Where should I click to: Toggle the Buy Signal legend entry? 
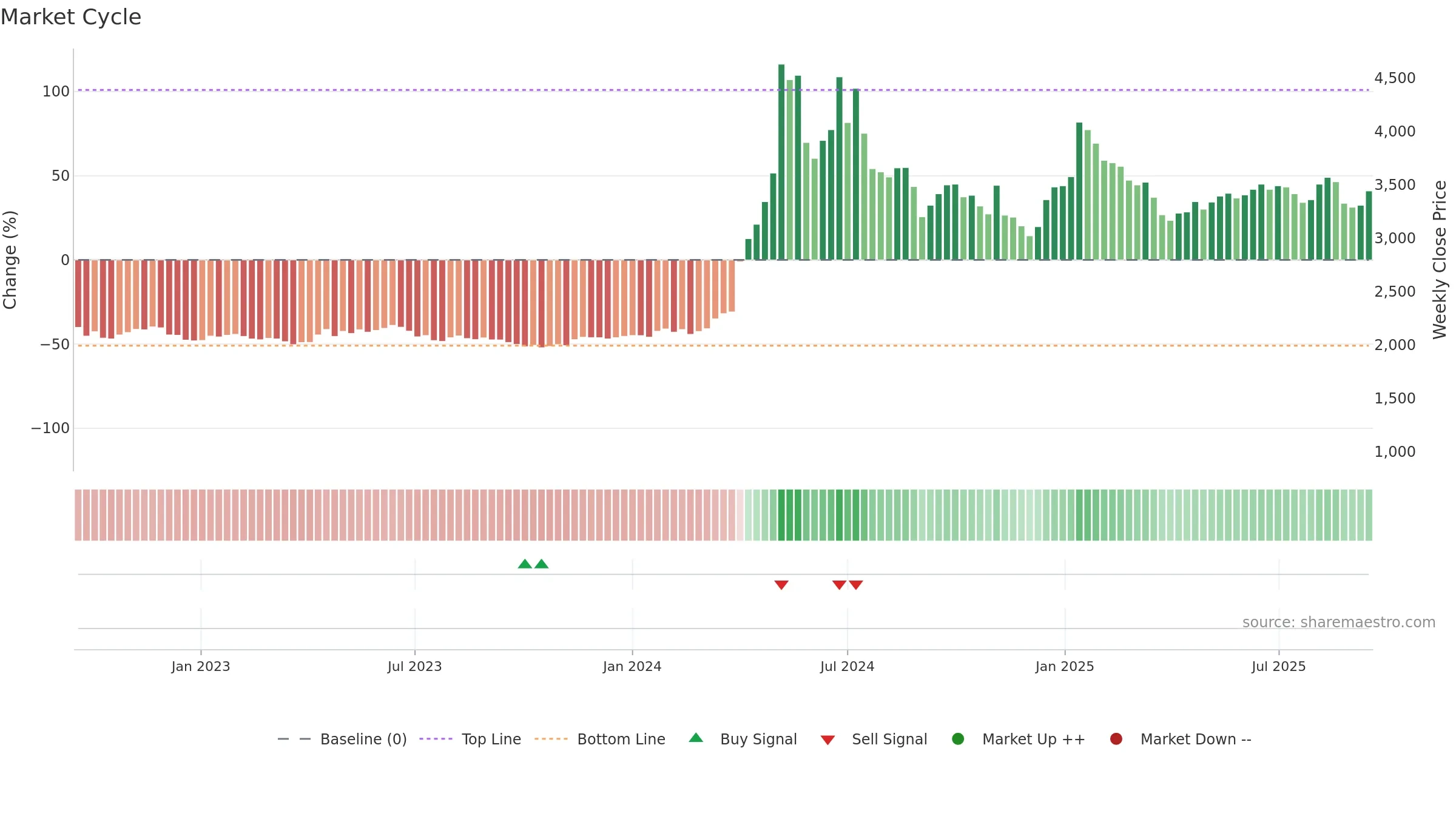coord(743,739)
